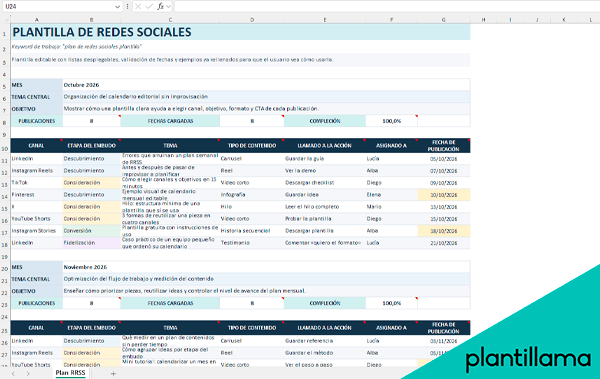
Task: Click inside the formula bar field
Action: point(386,7)
